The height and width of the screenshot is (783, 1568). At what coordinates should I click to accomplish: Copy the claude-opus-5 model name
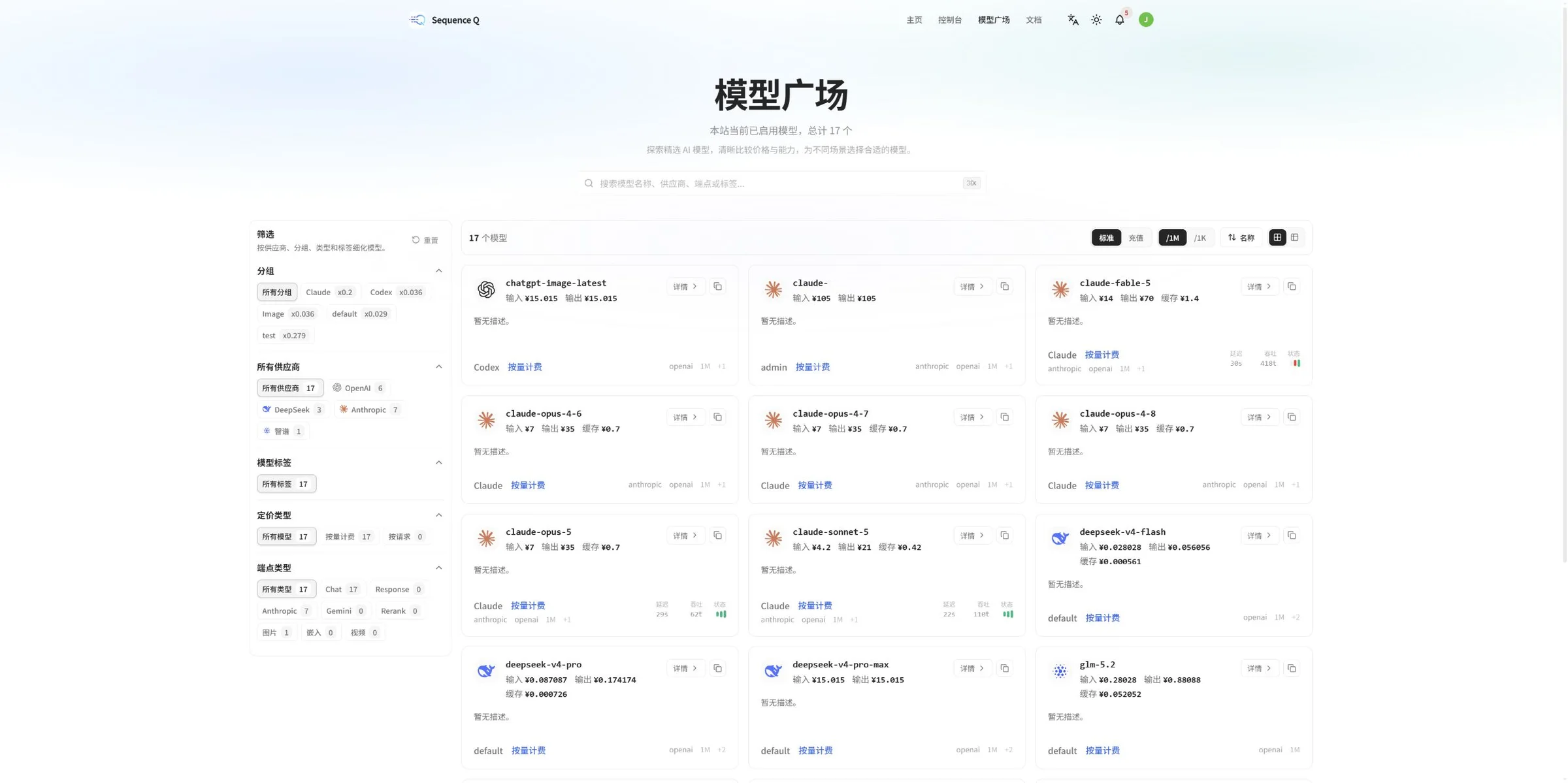pyautogui.click(x=717, y=535)
